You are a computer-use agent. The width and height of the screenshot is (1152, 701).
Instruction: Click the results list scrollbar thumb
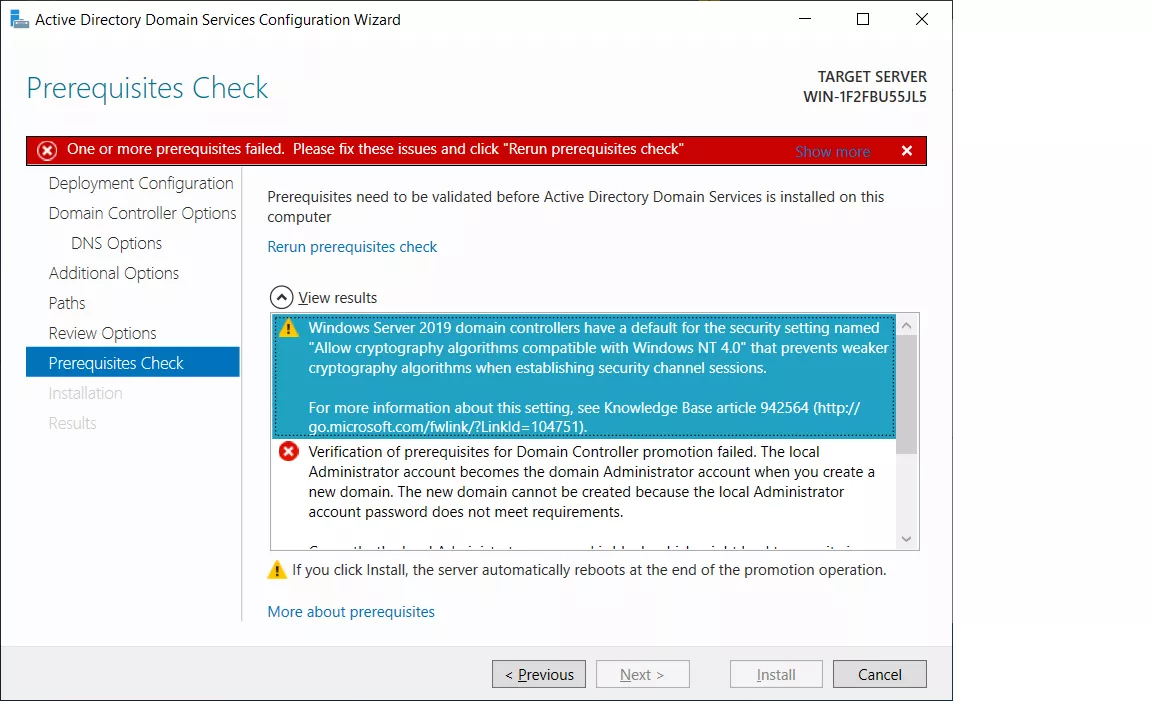click(x=907, y=395)
